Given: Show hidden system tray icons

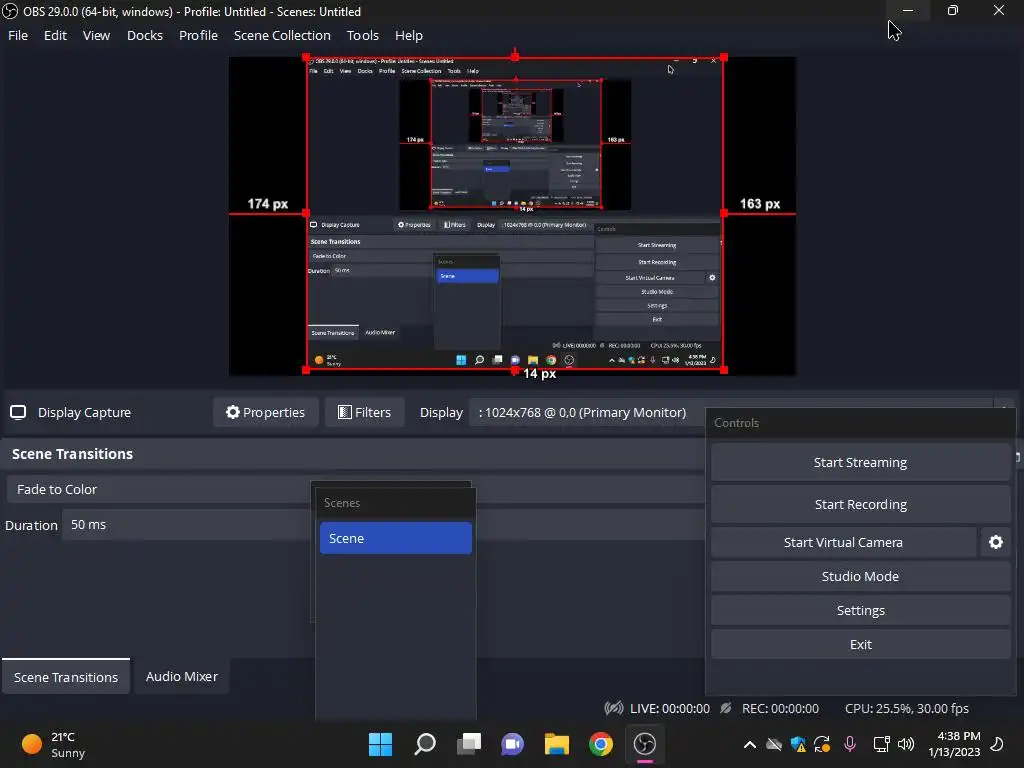Looking at the screenshot, I should point(750,744).
